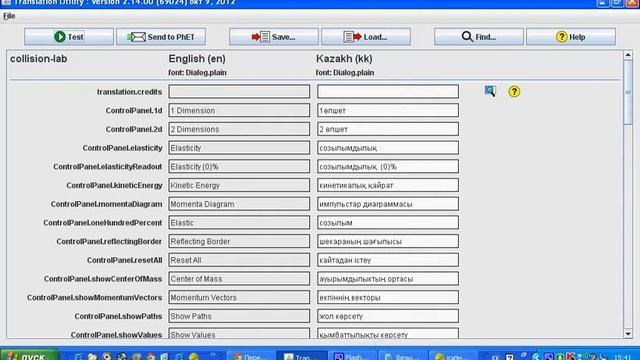Click the Test button with play icon

coord(69,37)
